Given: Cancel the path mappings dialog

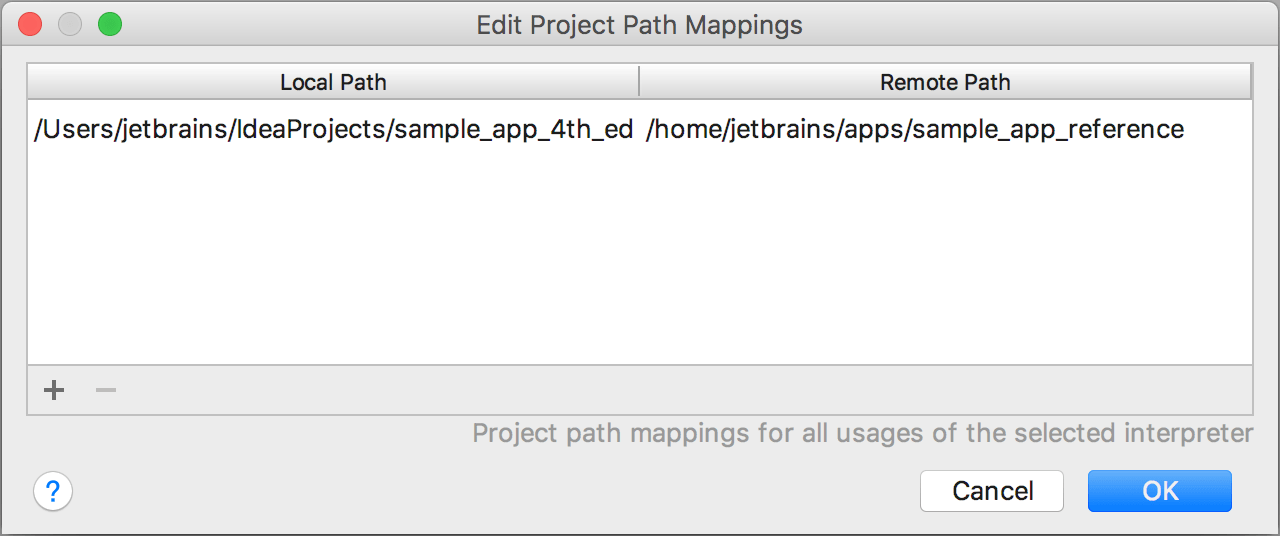Looking at the screenshot, I should 992,491.
